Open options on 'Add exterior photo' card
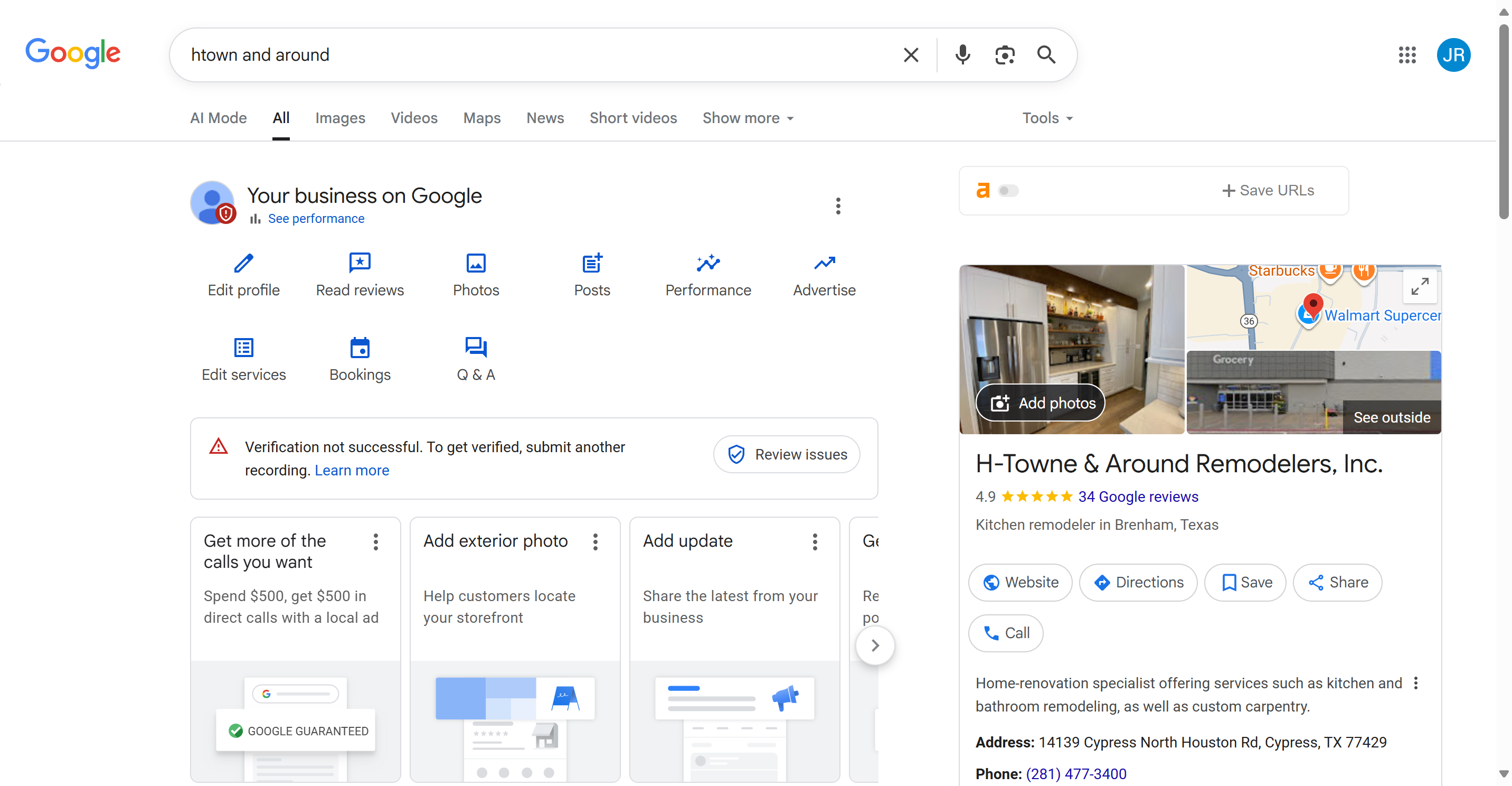1512x786 pixels. [595, 541]
